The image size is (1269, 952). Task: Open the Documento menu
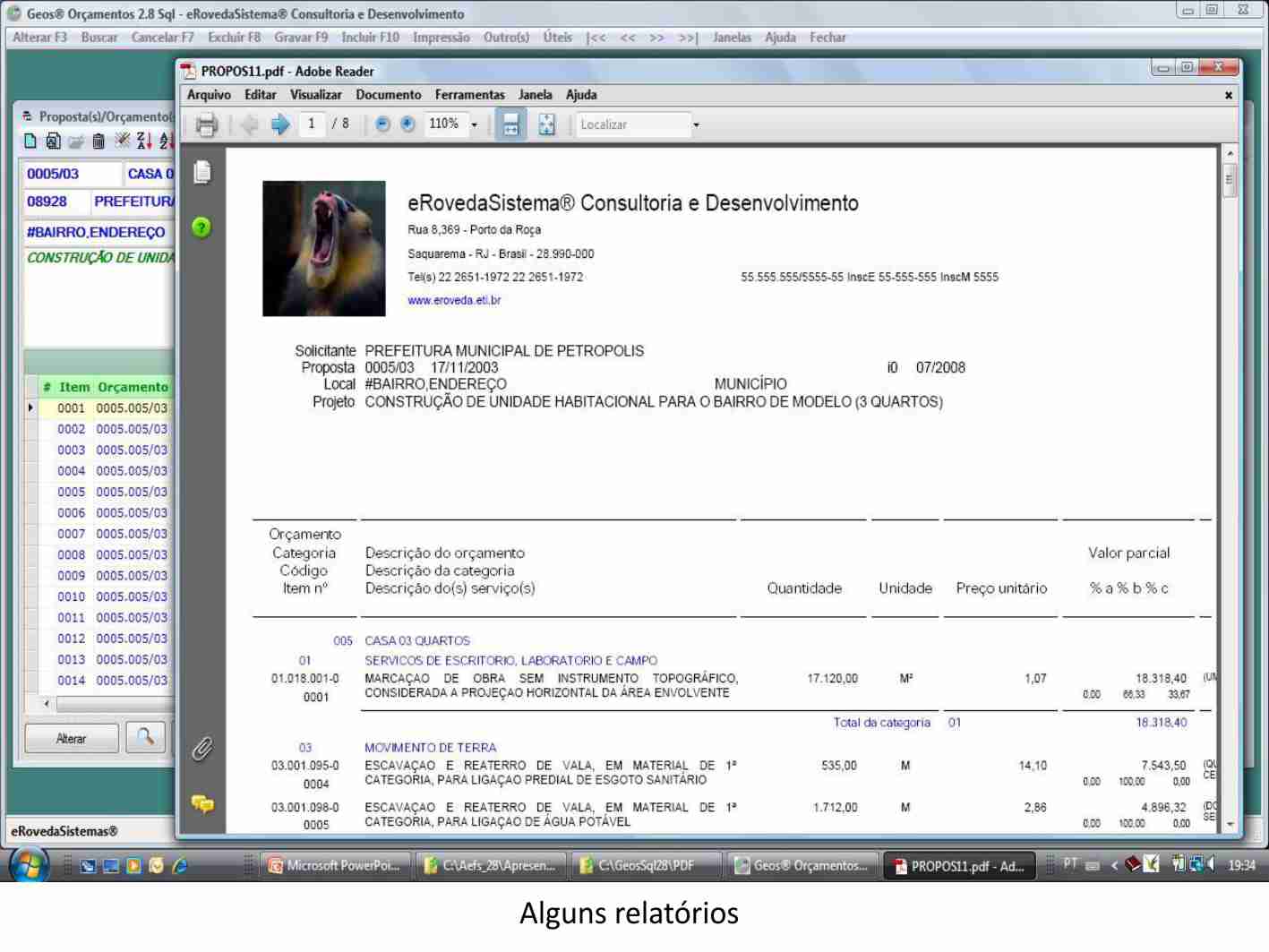[x=389, y=95]
